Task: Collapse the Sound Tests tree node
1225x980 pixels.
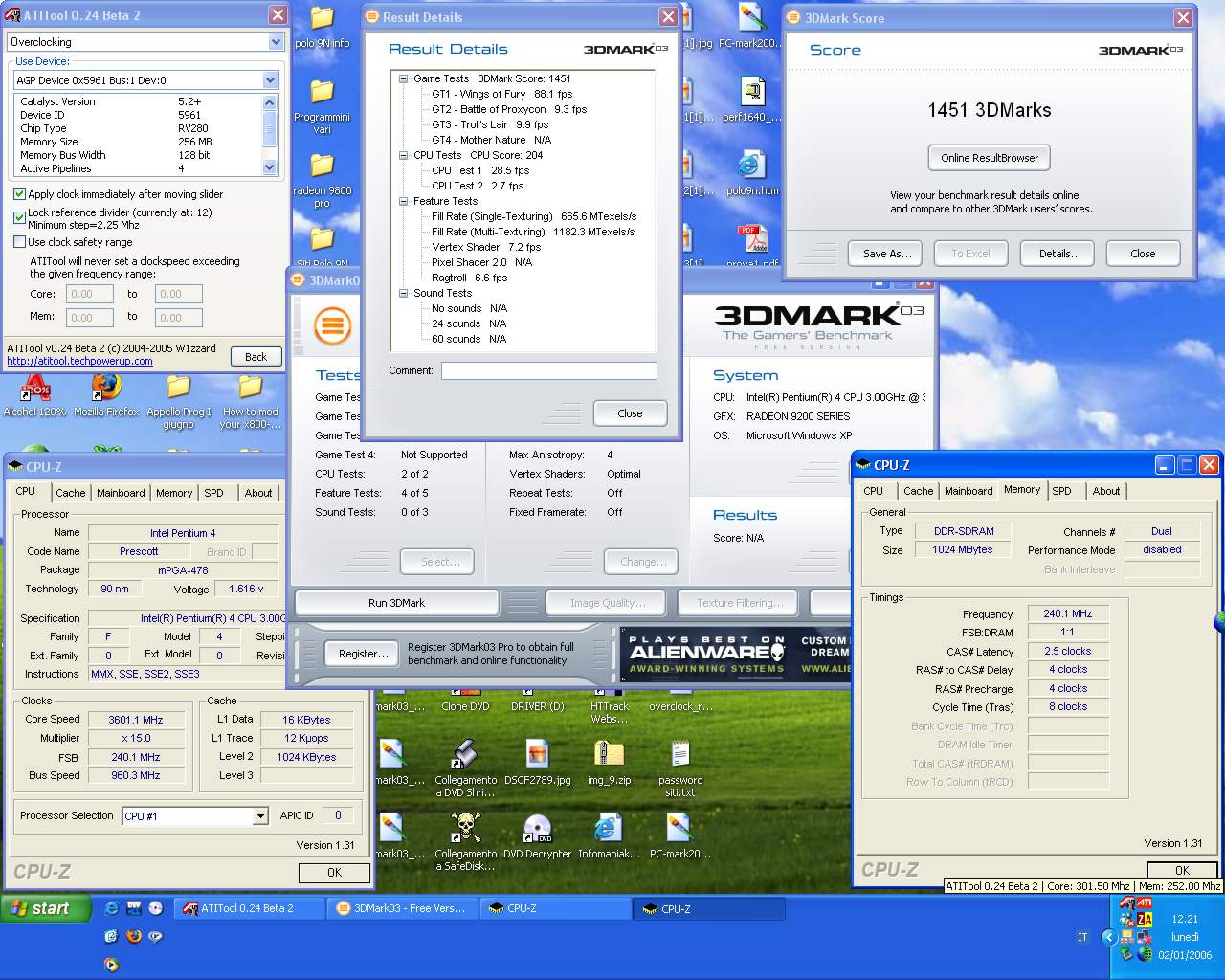Action: pos(404,293)
